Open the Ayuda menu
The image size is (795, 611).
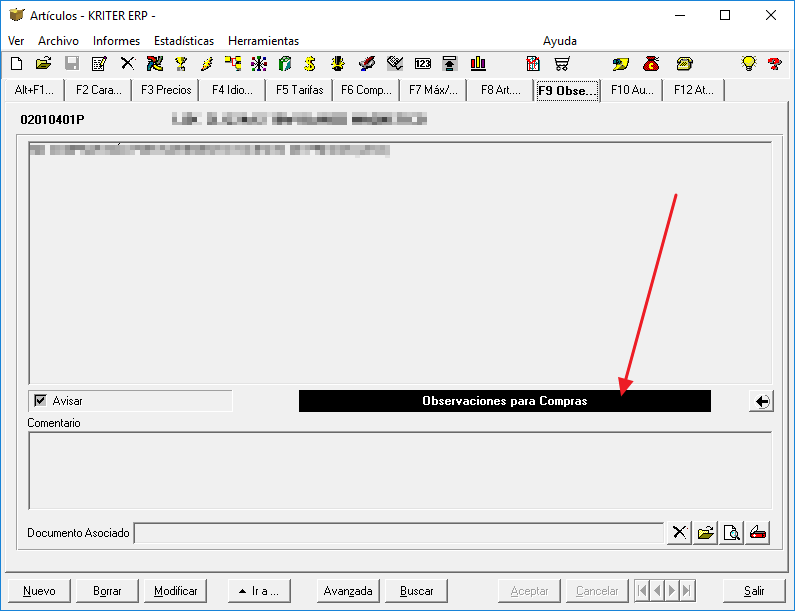coord(560,41)
